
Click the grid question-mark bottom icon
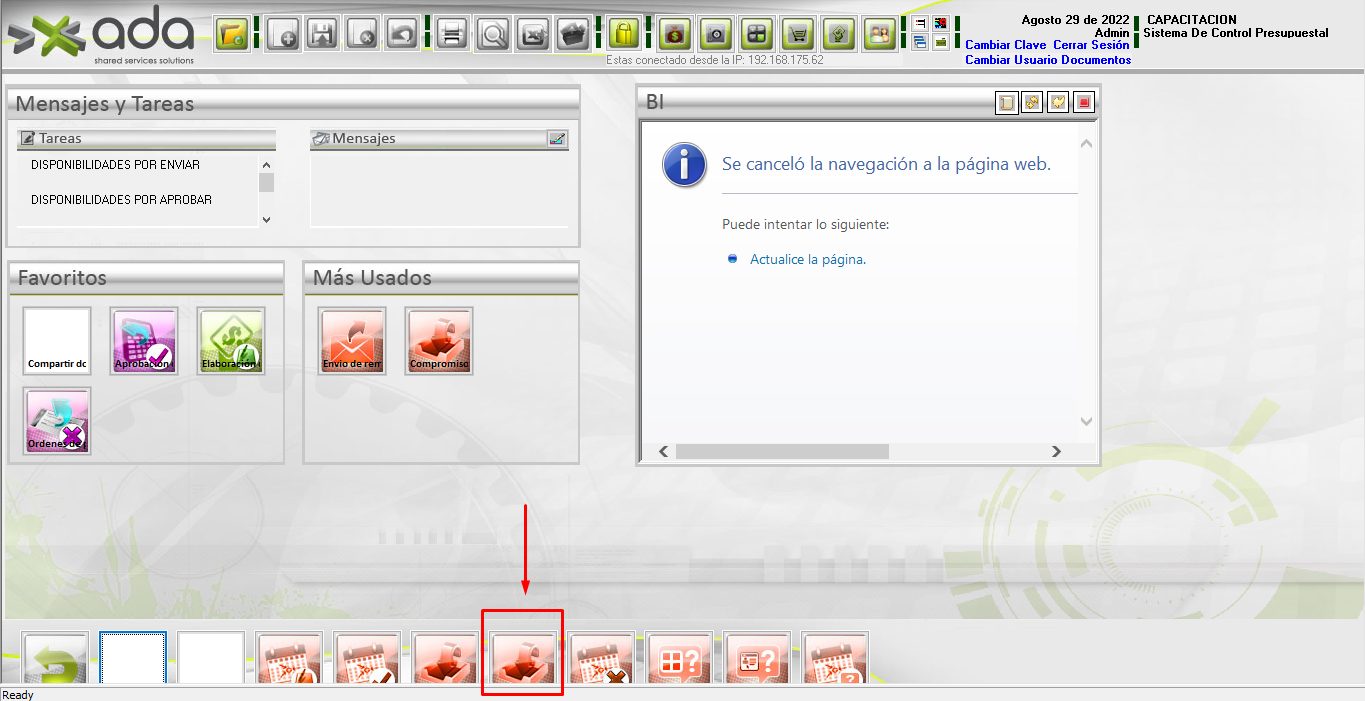point(679,659)
